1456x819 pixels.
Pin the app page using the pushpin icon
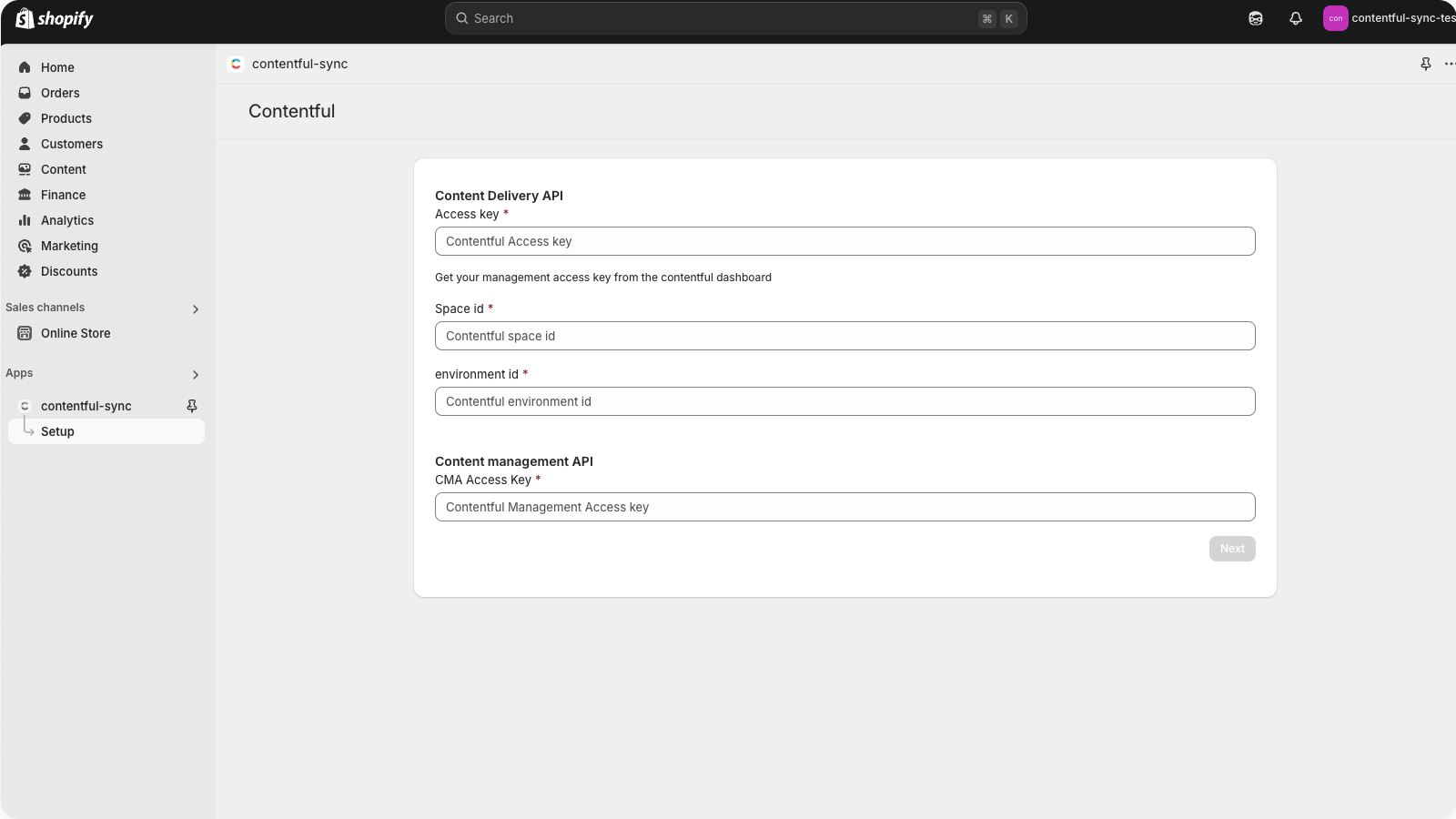[1425, 64]
